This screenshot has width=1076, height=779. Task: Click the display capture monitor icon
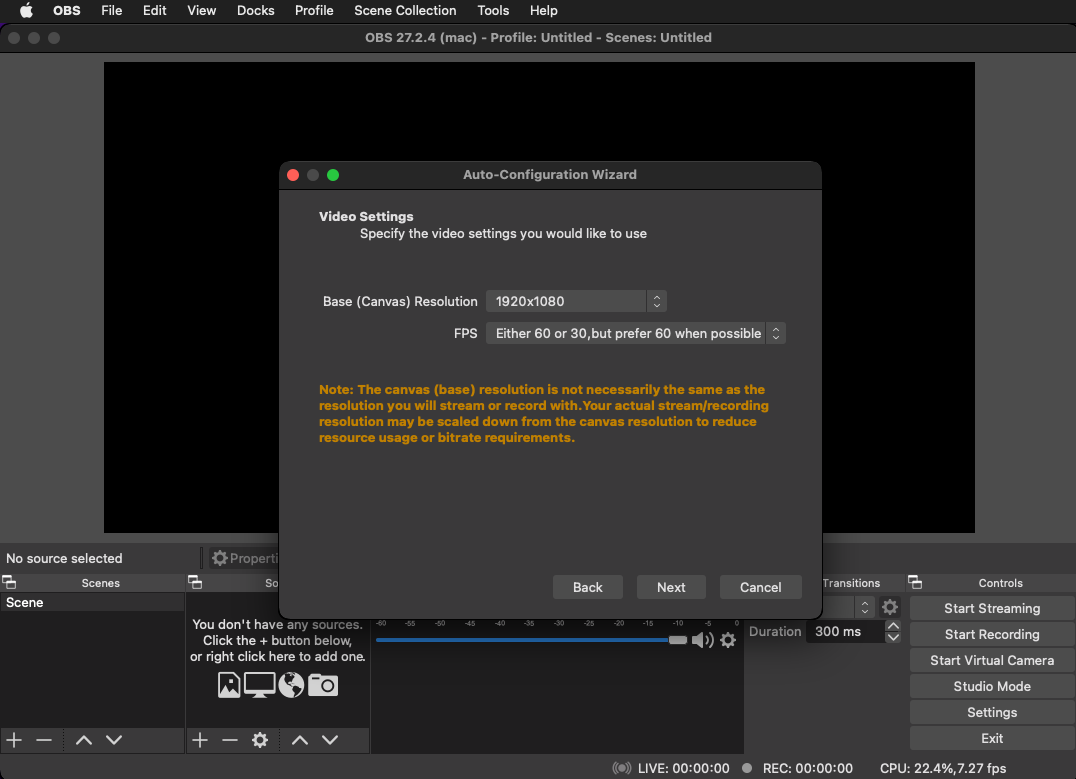click(x=260, y=685)
